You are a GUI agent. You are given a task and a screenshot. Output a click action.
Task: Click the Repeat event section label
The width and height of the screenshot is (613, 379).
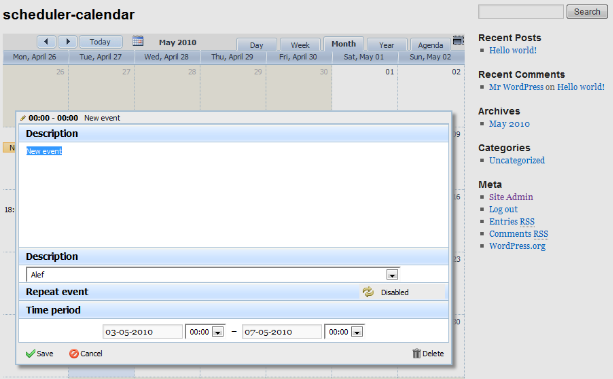pos(57,292)
